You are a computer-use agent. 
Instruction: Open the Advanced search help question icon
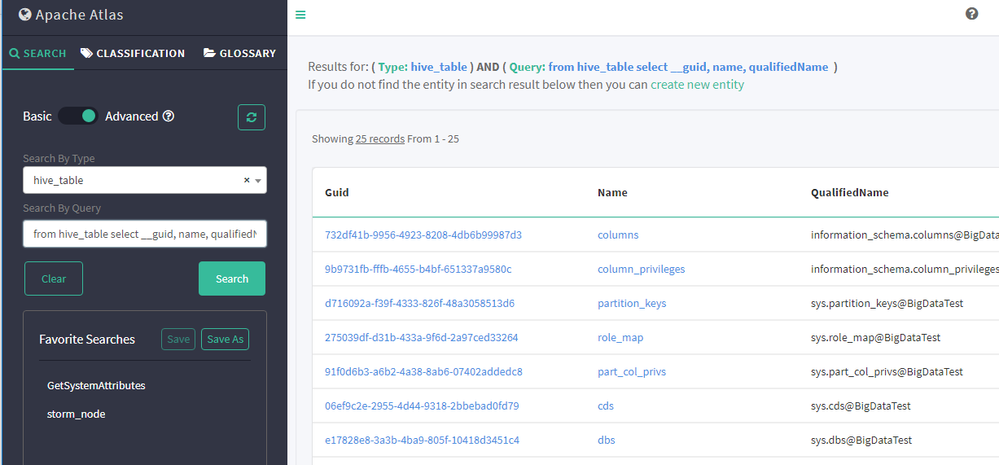pos(168,117)
